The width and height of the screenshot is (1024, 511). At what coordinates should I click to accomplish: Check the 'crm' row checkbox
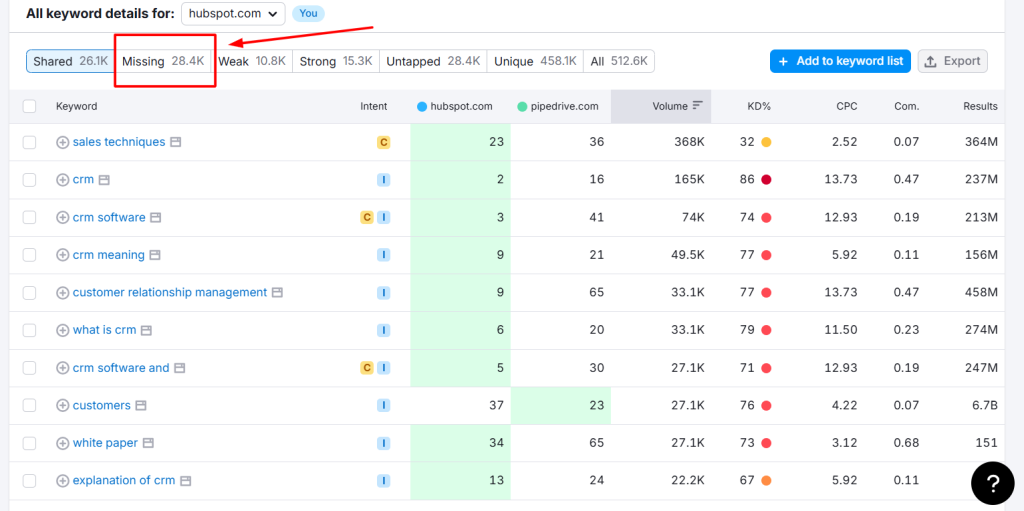[x=29, y=180]
